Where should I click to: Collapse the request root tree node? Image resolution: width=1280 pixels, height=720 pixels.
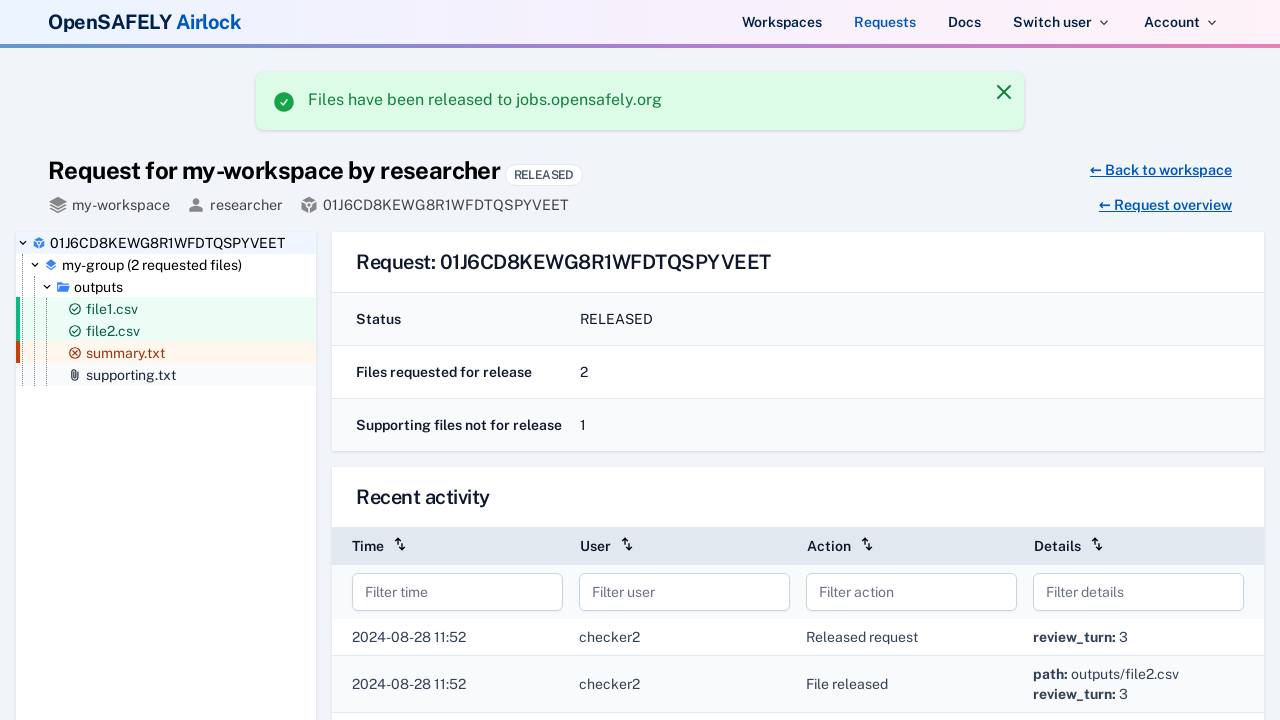[23, 243]
